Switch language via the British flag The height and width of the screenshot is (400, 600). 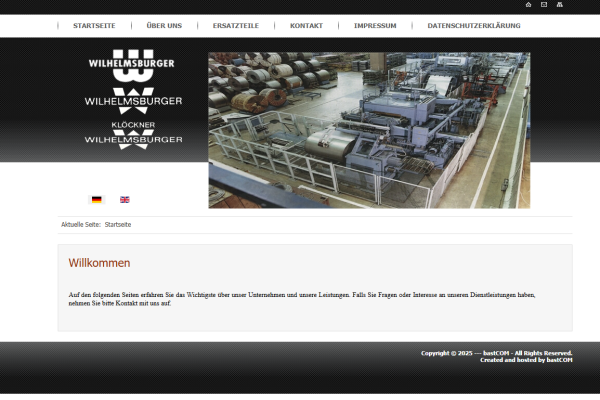pos(125,199)
